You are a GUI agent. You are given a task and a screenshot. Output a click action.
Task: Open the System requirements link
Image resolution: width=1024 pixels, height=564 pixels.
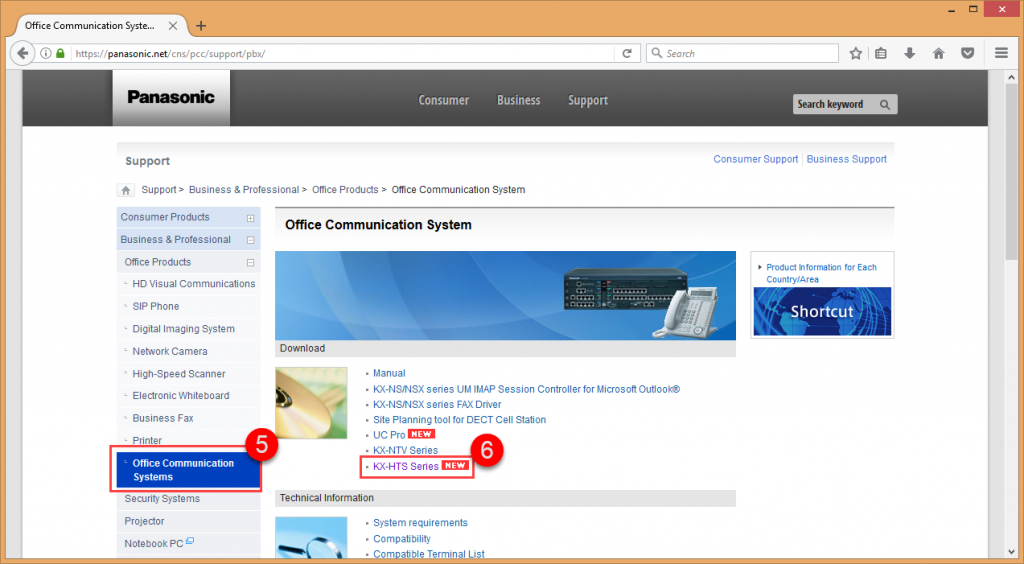tap(420, 523)
